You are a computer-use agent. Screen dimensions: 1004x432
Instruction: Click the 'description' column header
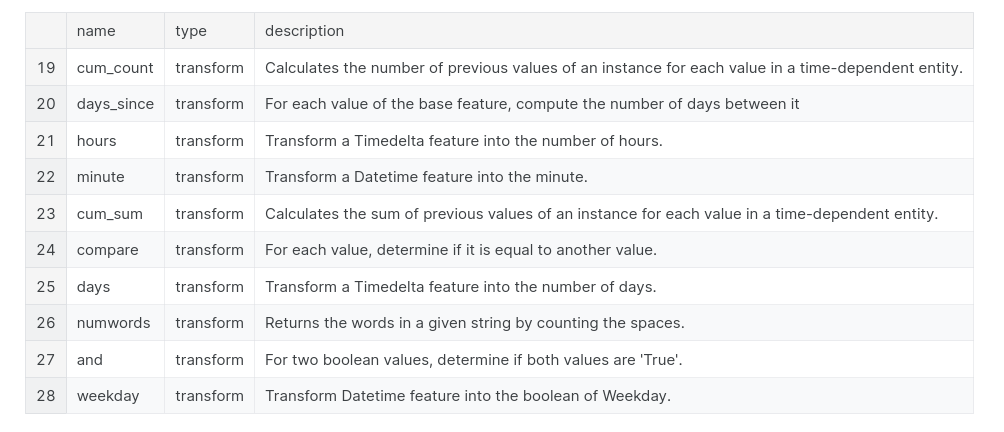304,31
